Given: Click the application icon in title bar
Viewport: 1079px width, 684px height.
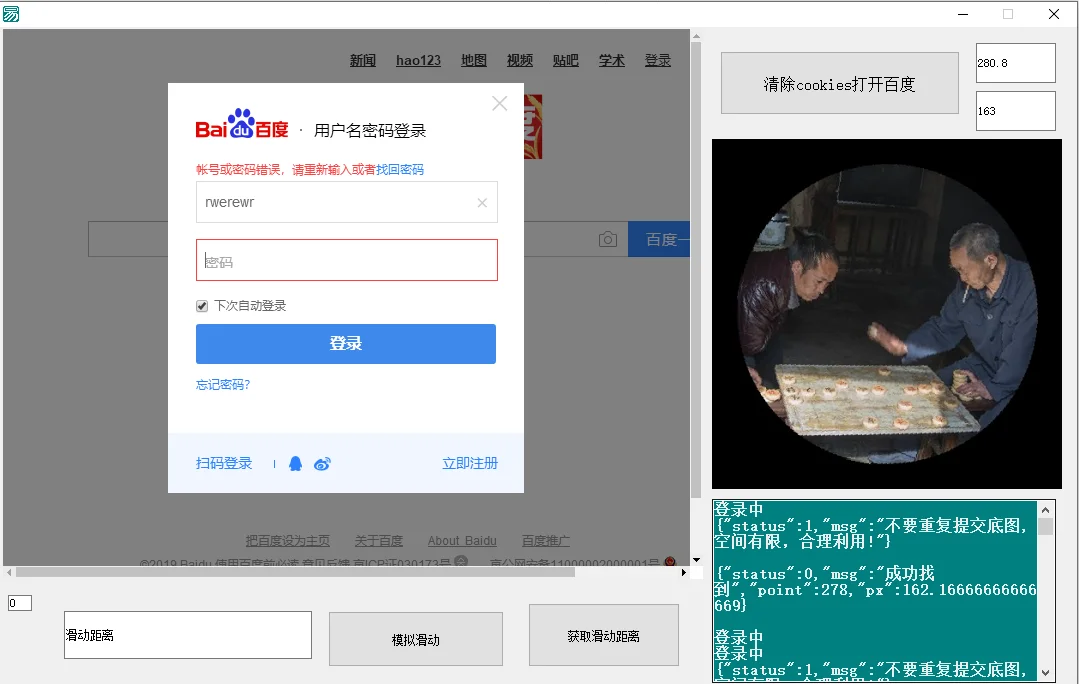Looking at the screenshot, I should 11,14.
